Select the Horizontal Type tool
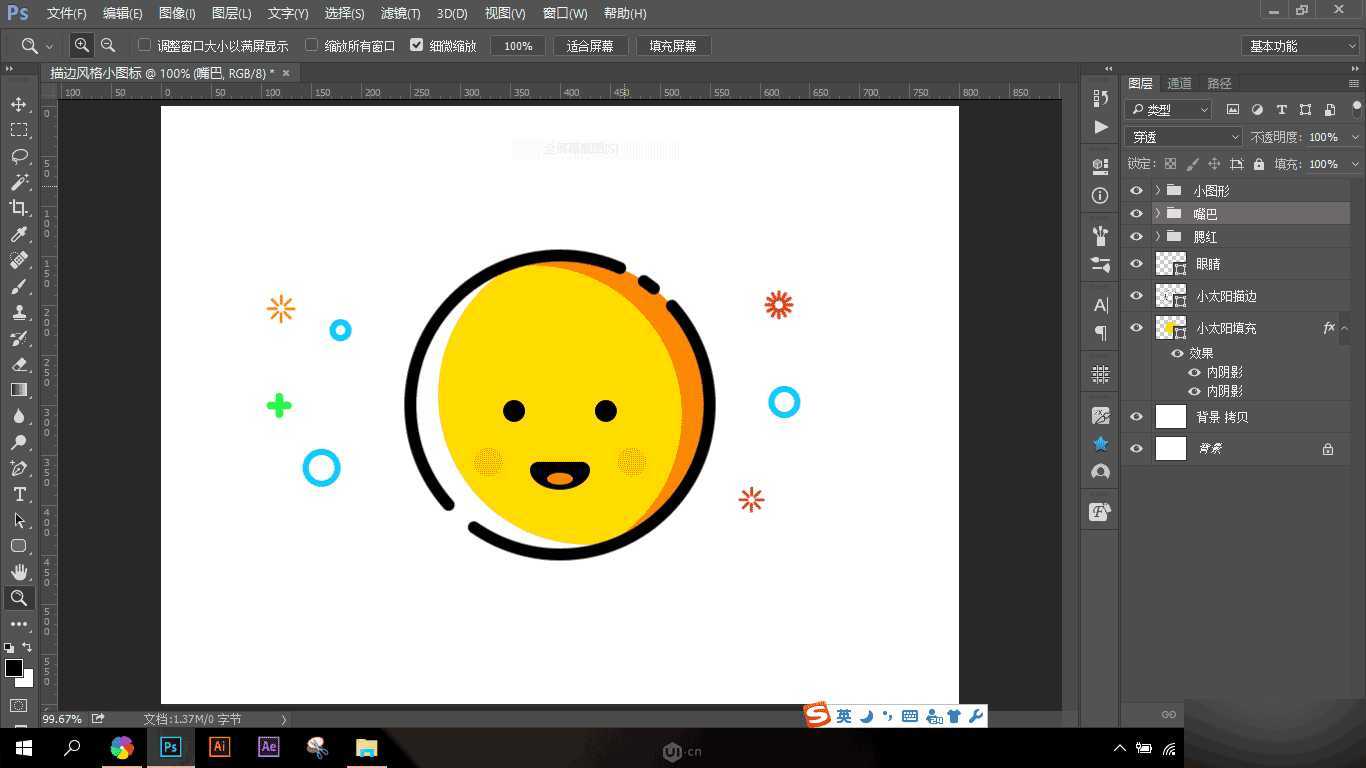1366x768 pixels. pos(18,494)
